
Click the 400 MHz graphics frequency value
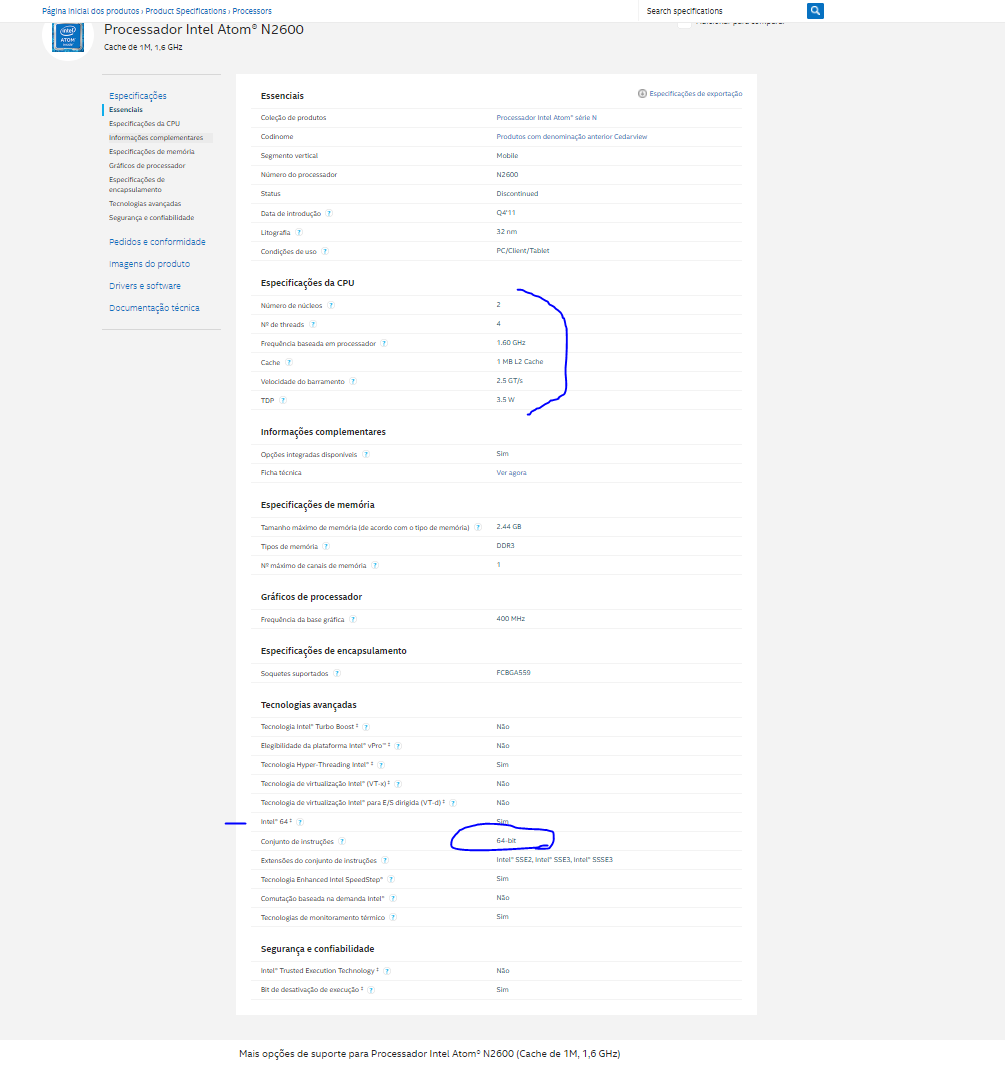[x=510, y=619]
